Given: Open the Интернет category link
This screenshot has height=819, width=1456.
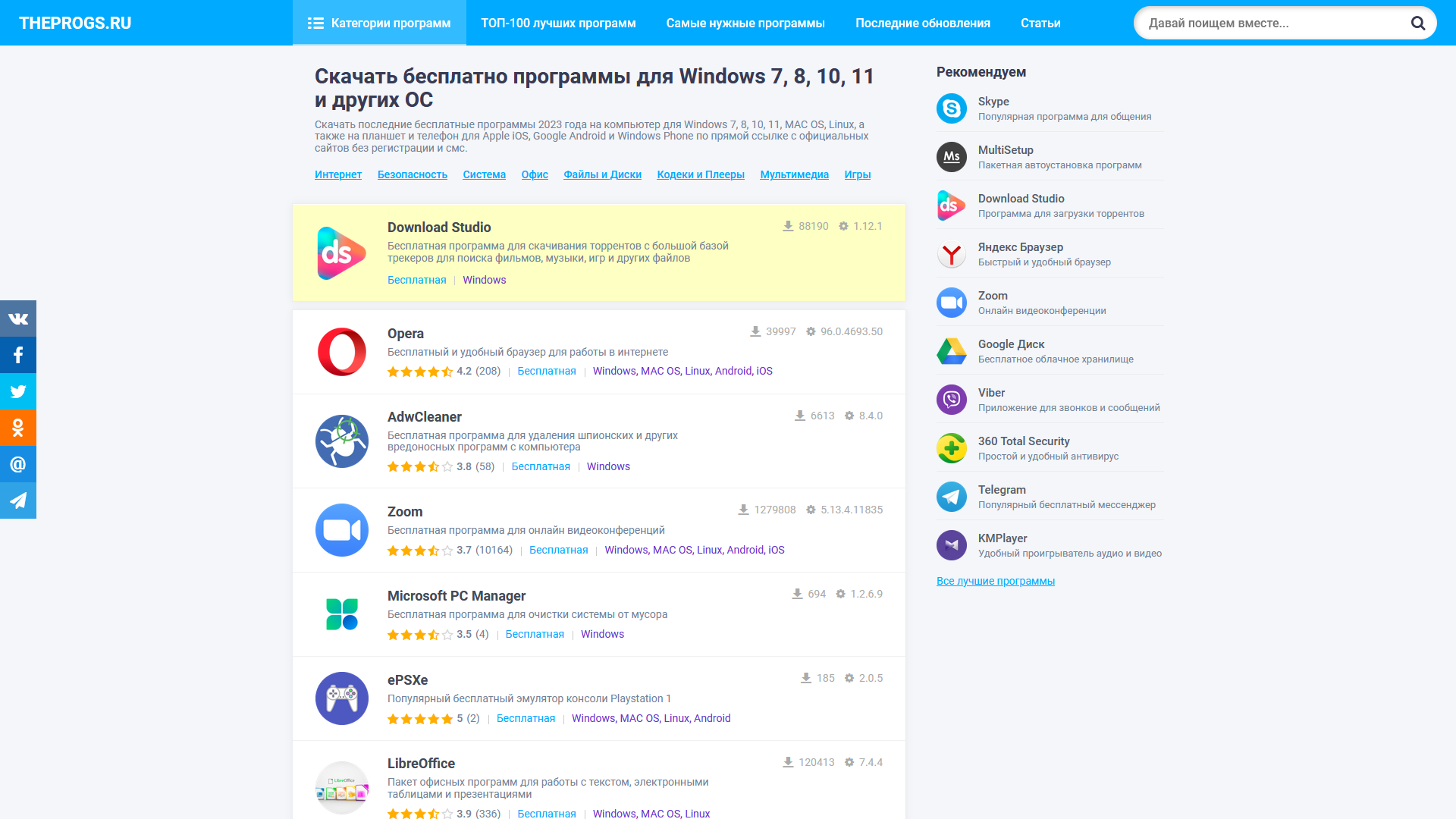Looking at the screenshot, I should [338, 174].
